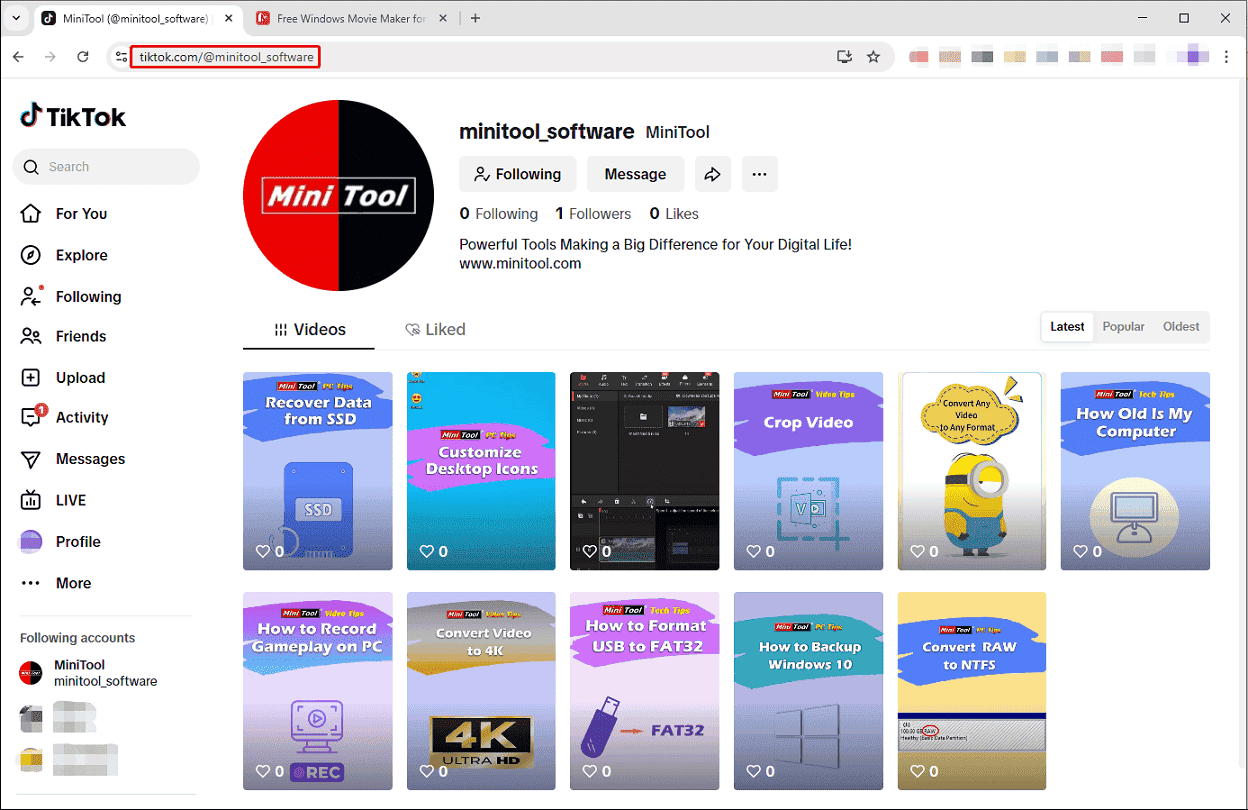Open the Customize Desktop Icons video
This screenshot has height=810, width=1248.
pyautogui.click(x=481, y=471)
